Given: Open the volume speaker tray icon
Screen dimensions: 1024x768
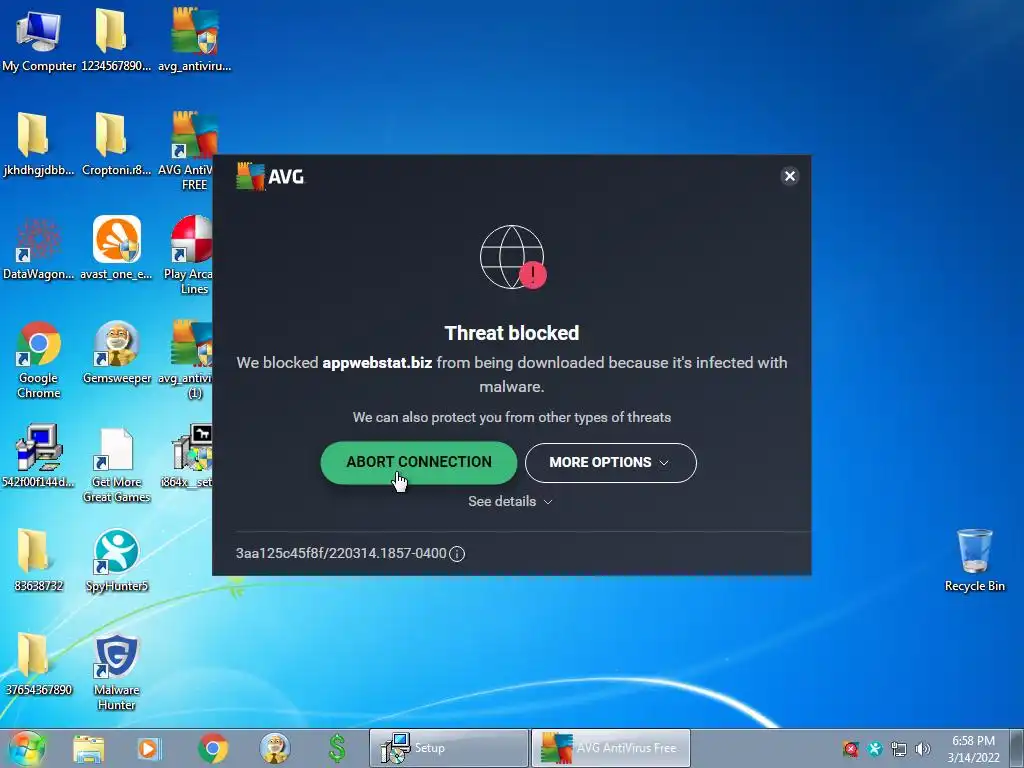Looking at the screenshot, I should click(x=923, y=749).
